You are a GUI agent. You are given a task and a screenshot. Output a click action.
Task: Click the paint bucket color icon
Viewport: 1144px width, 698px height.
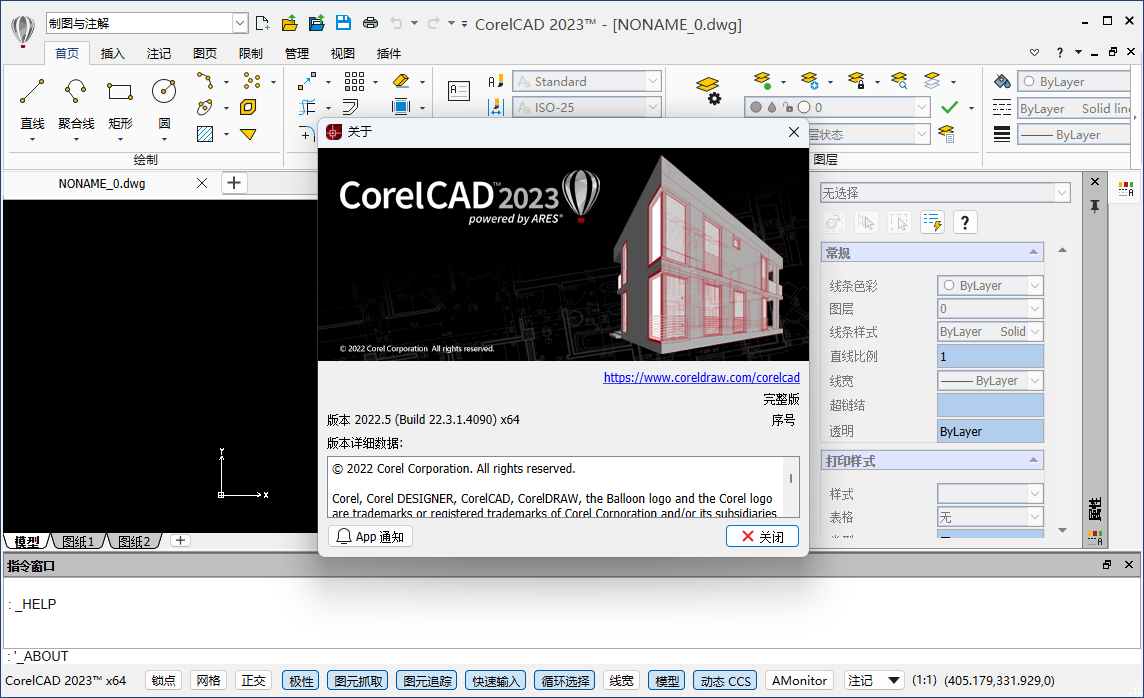coord(1002,81)
